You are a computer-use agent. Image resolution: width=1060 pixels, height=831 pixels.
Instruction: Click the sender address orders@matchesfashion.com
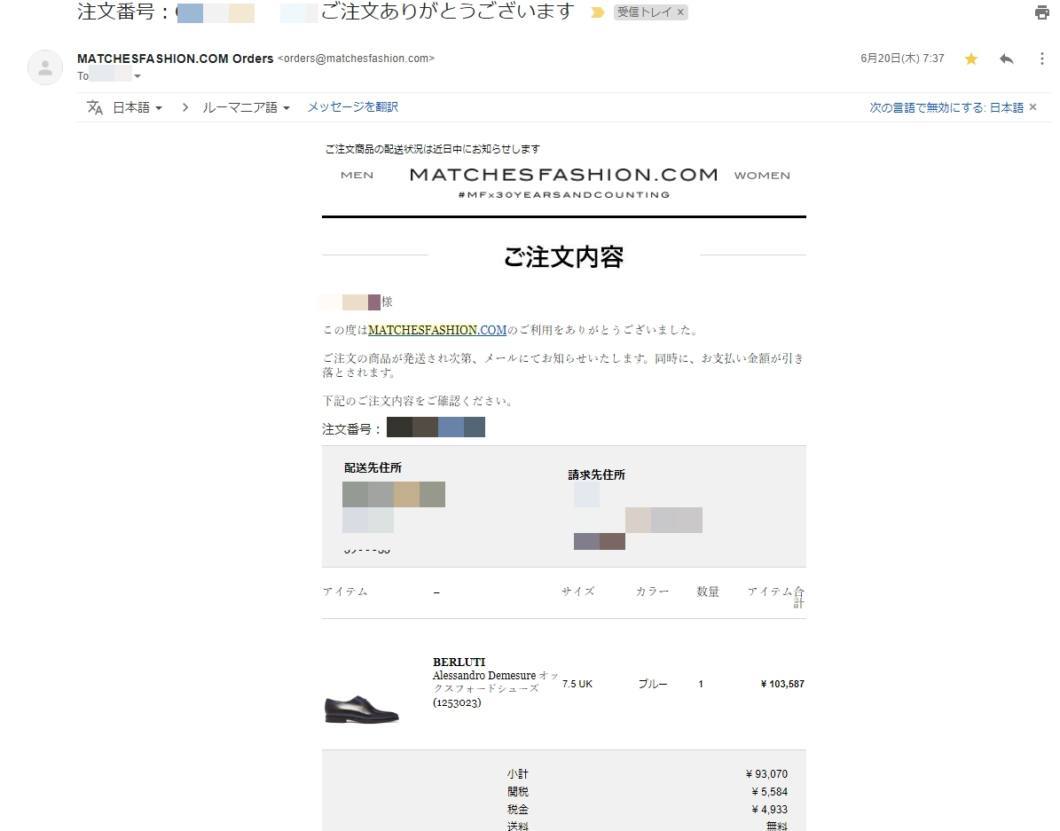pos(356,59)
